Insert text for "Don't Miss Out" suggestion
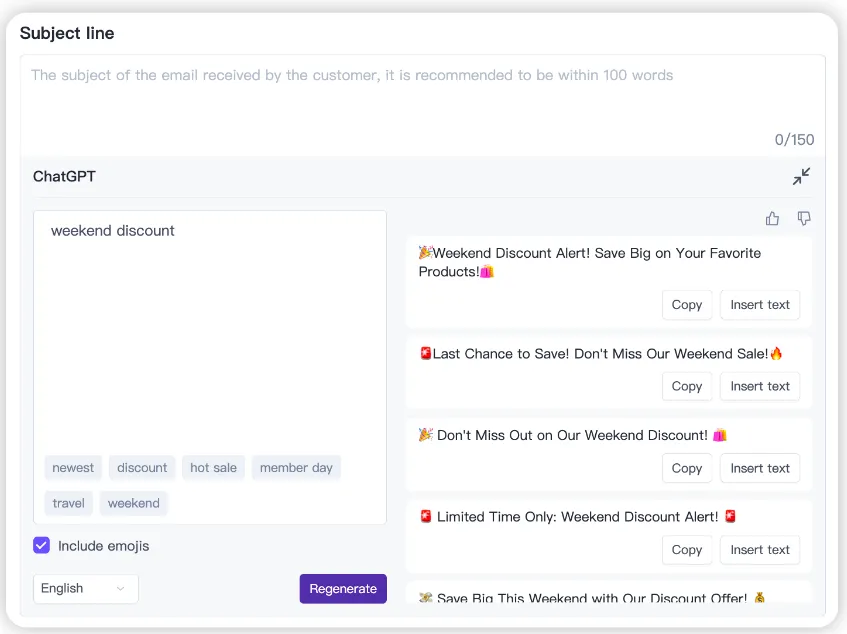Image resolution: width=847 pixels, height=634 pixels. pyautogui.click(x=759, y=468)
